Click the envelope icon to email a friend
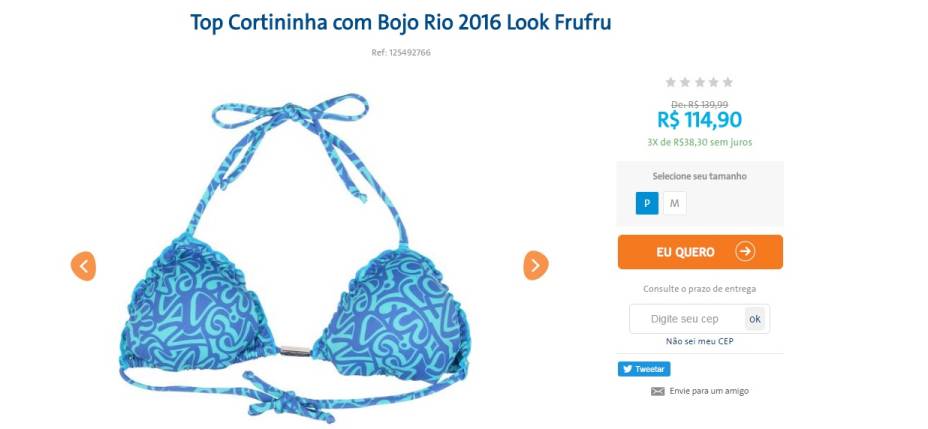 (658, 391)
